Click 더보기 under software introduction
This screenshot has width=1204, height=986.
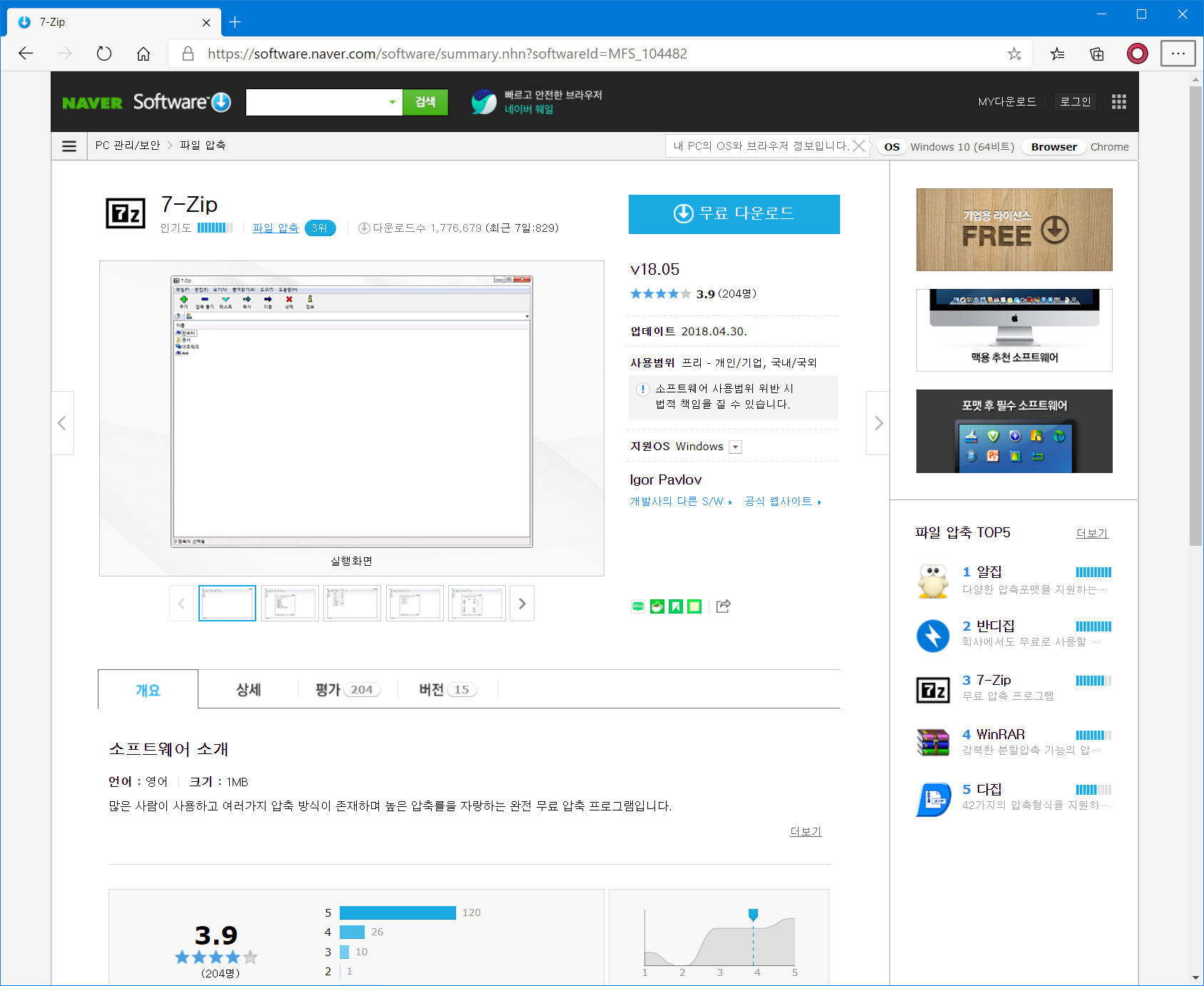point(806,832)
